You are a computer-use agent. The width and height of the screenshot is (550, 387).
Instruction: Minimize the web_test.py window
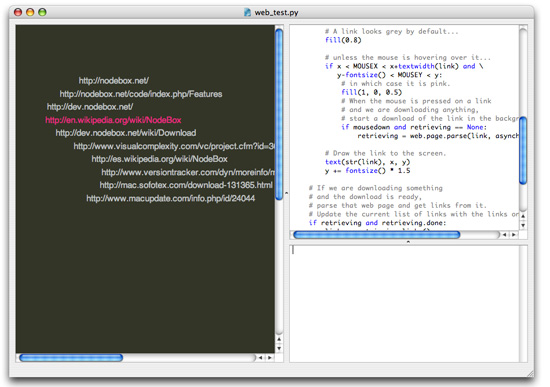[x=30, y=12]
